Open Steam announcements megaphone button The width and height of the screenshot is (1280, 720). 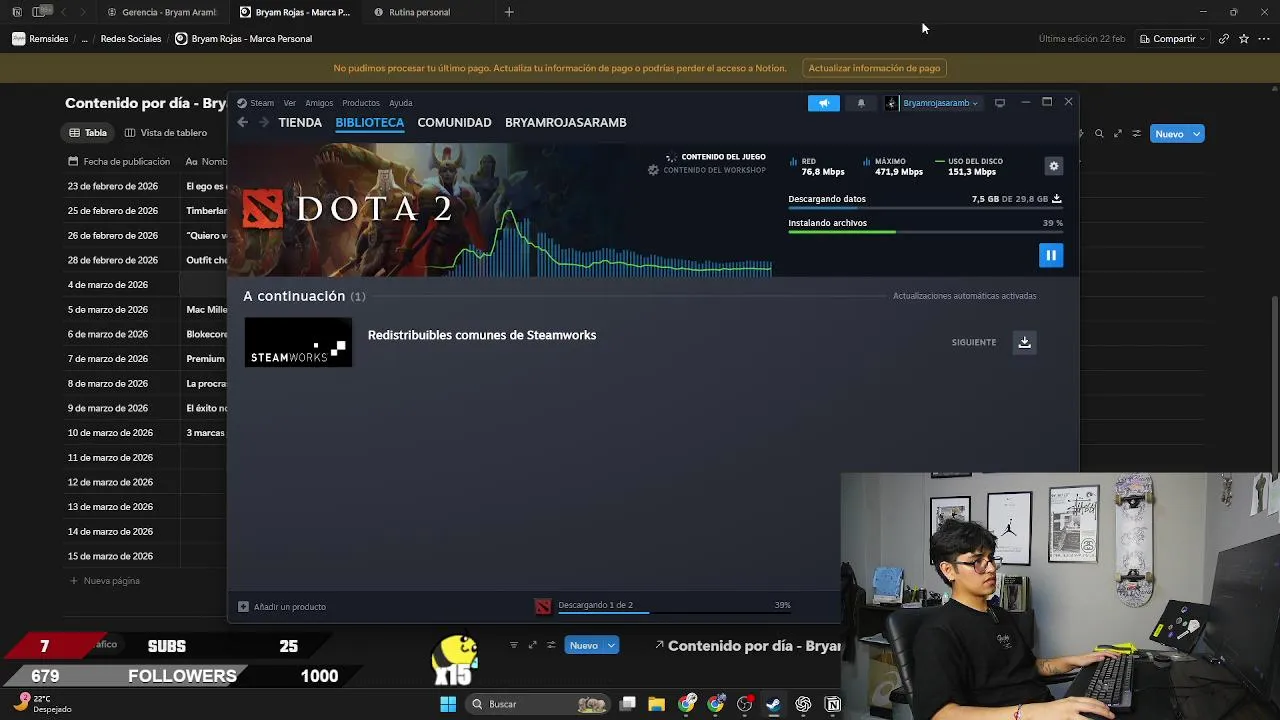click(x=824, y=103)
